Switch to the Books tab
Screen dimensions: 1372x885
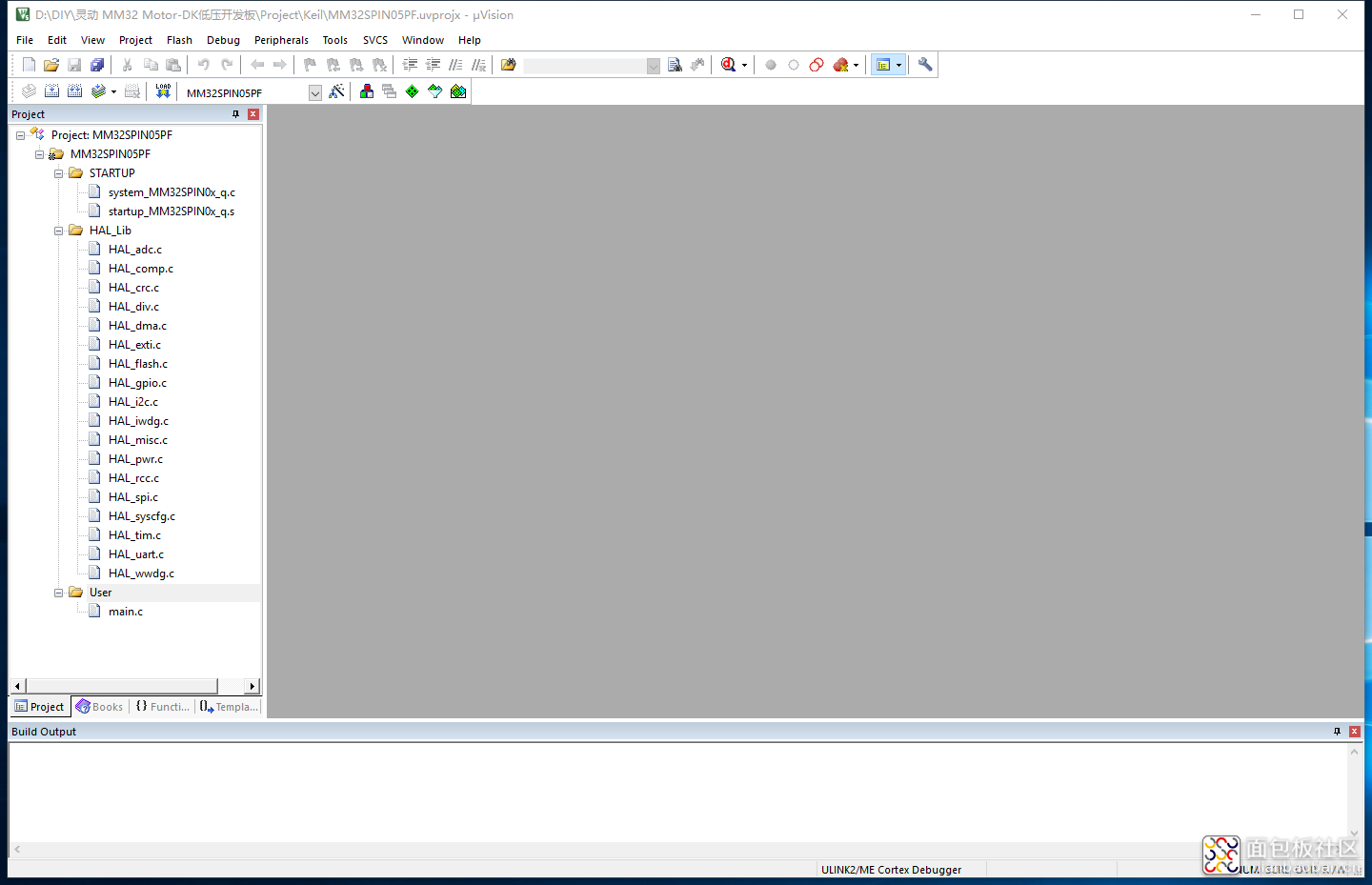(99, 707)
